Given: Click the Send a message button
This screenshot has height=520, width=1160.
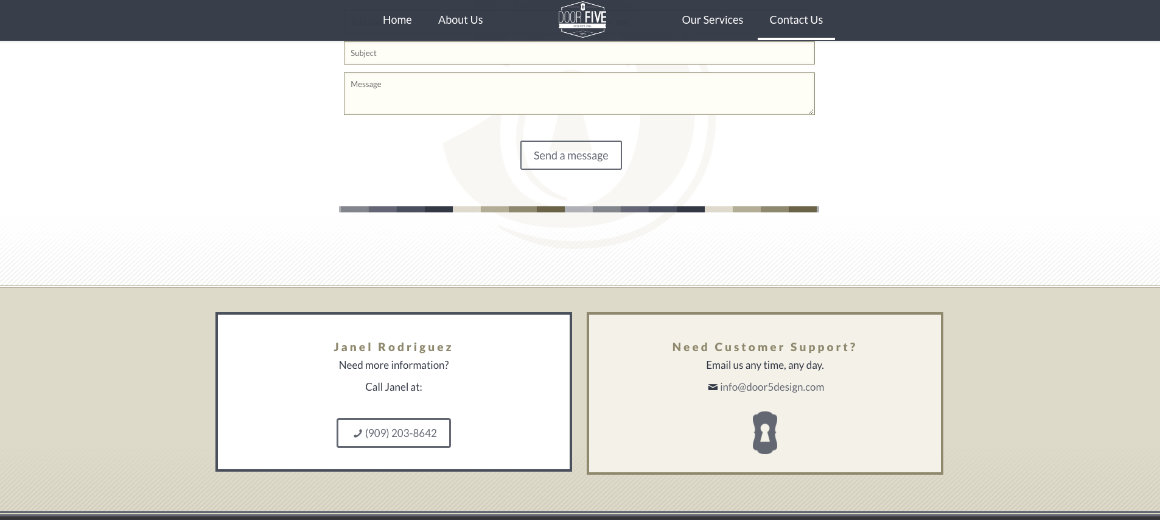Looking at the screenshot, I should pos(571,155).
